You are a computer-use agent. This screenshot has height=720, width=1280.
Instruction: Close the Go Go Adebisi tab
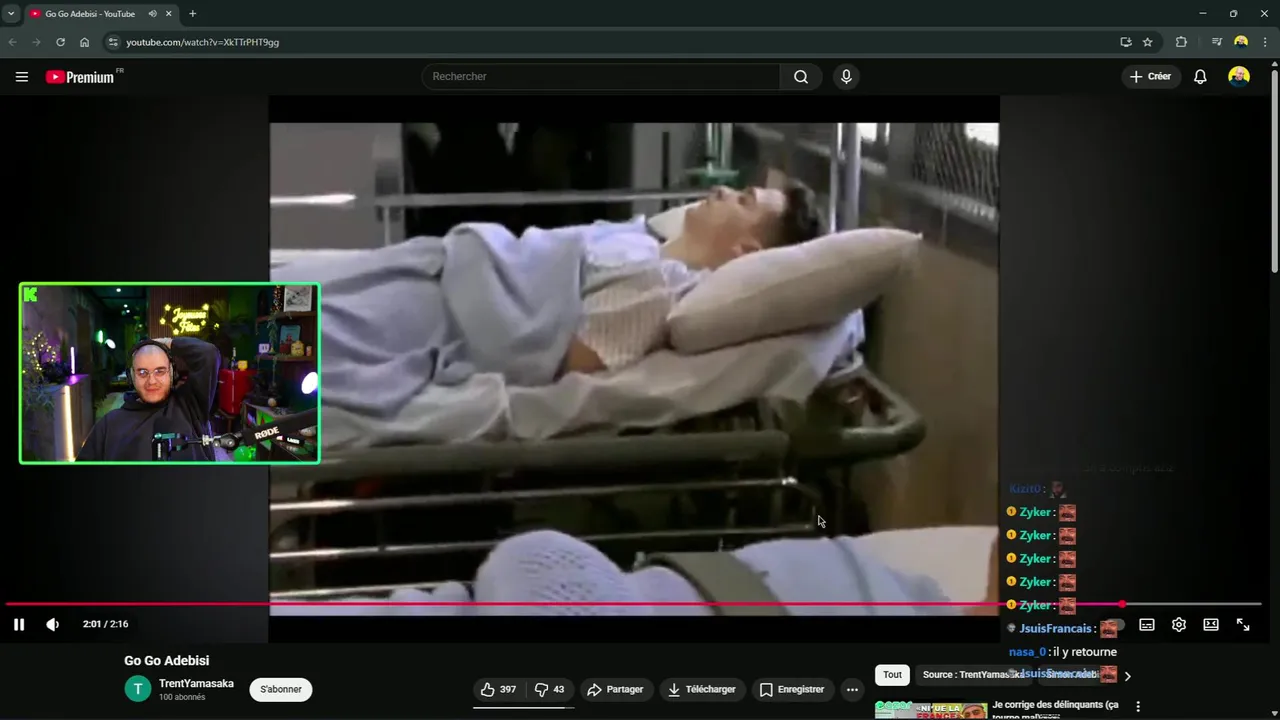[168, 14]
